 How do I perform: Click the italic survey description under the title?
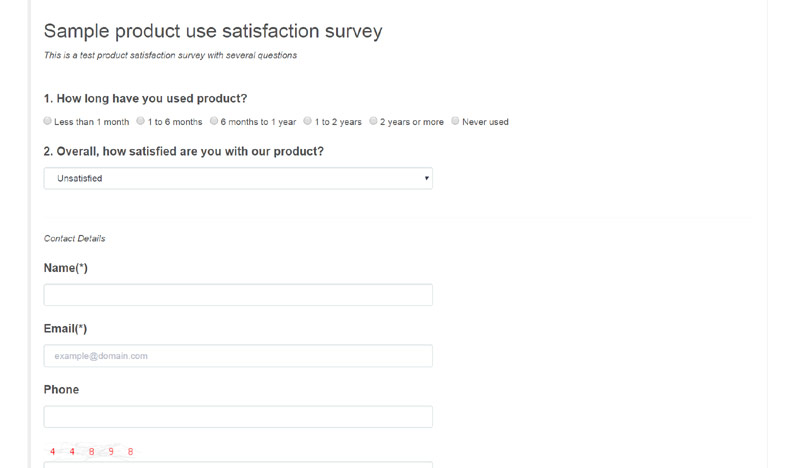170,56
